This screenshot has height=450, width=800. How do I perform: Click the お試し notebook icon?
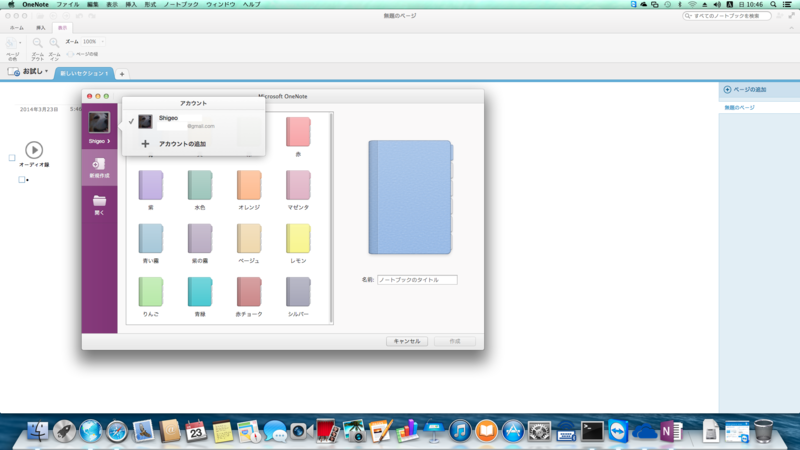14,72
